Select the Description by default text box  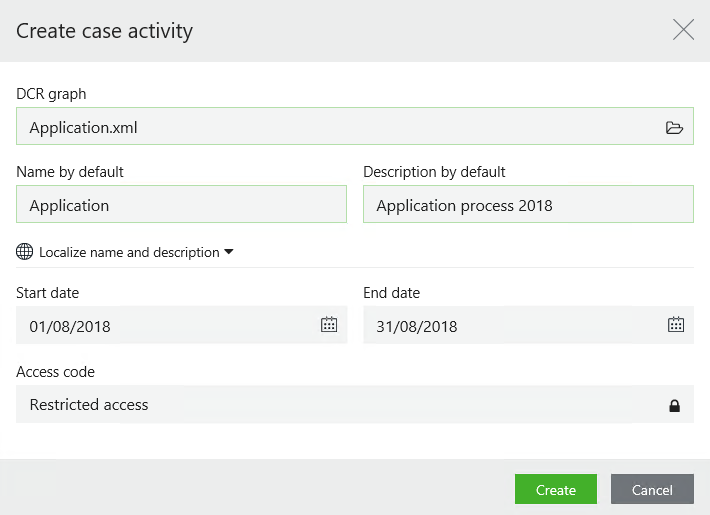[x=527, y=205]
